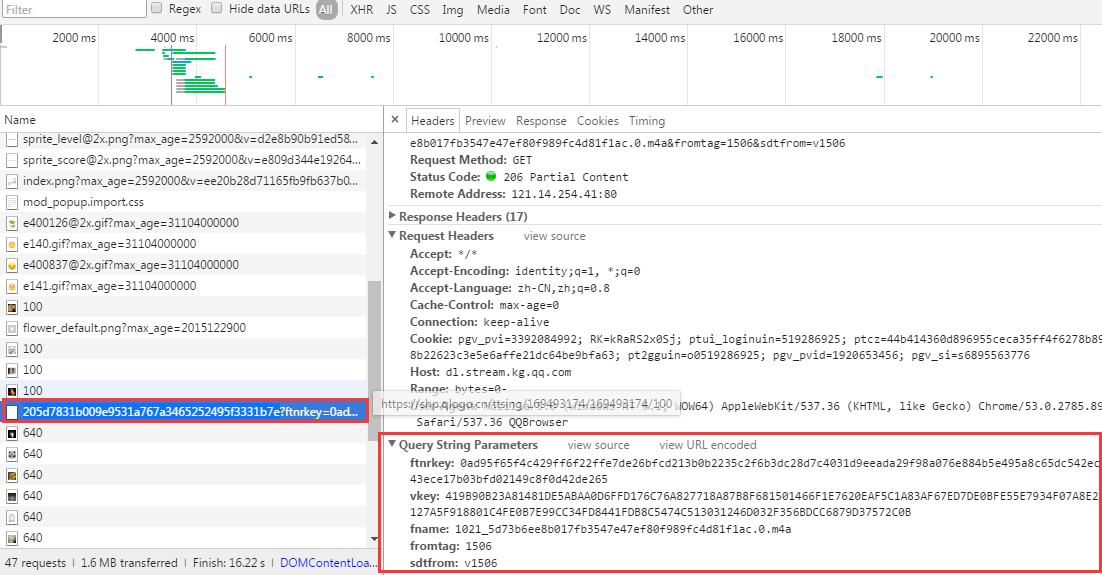The height and width of the screenshot is (575, 1102).
Task: Filter requests by CSS
Action: point(420,10)
